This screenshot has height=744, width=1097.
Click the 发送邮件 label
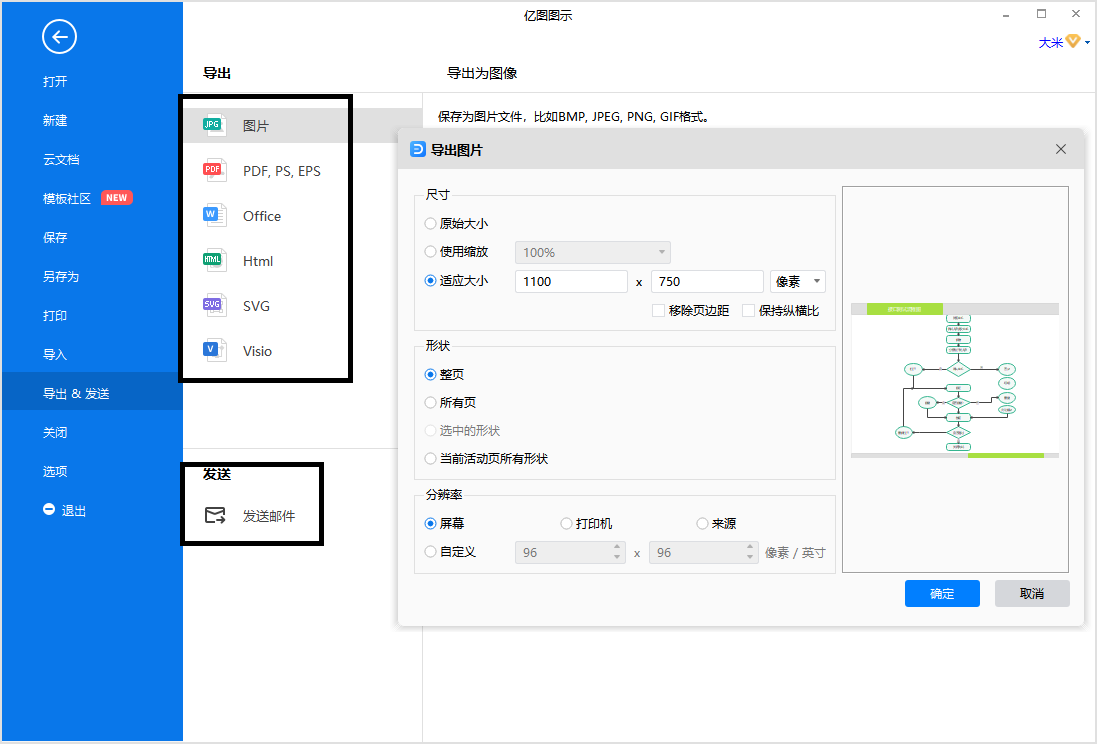(269, 516)
